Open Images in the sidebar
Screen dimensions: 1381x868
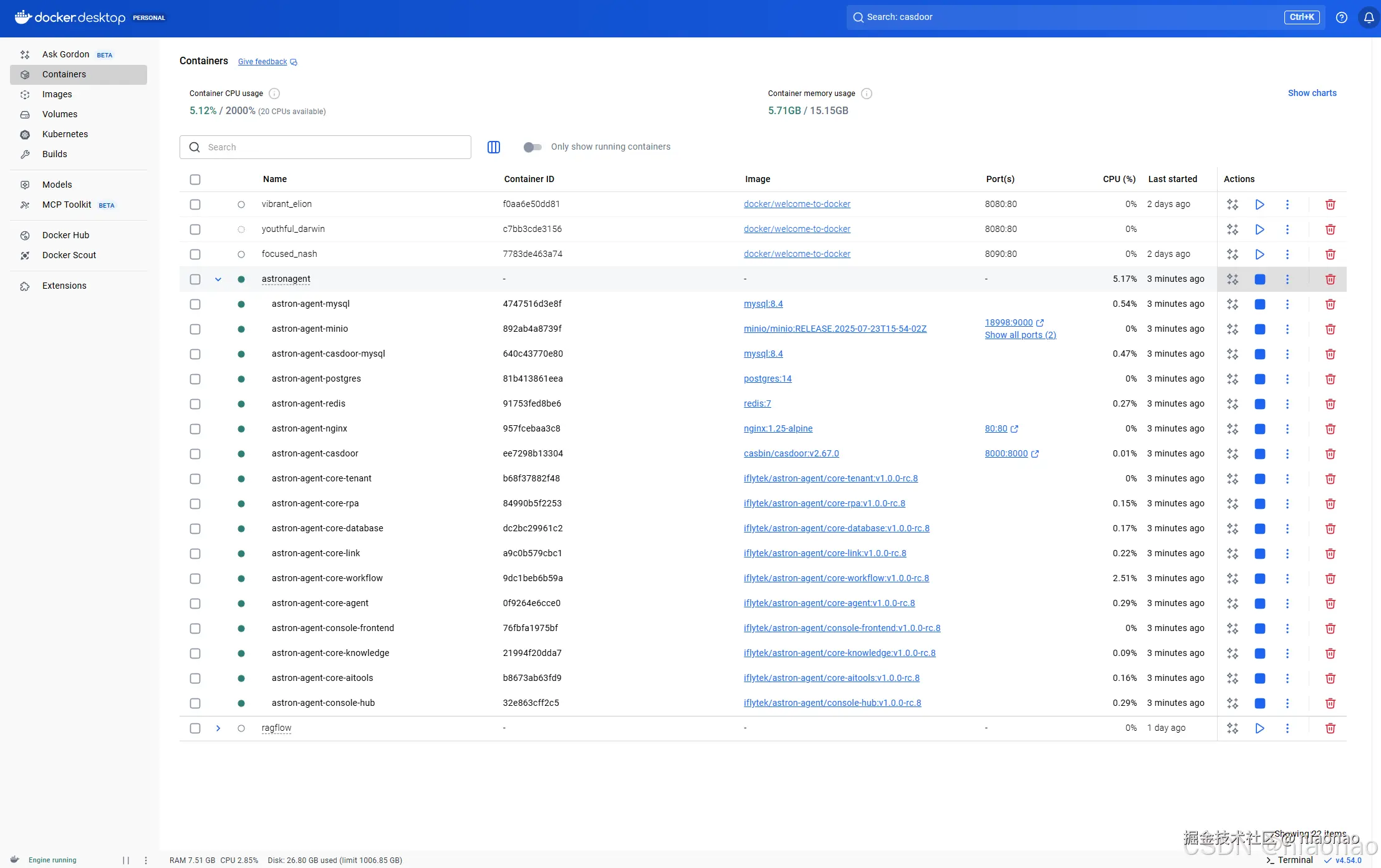57,94
